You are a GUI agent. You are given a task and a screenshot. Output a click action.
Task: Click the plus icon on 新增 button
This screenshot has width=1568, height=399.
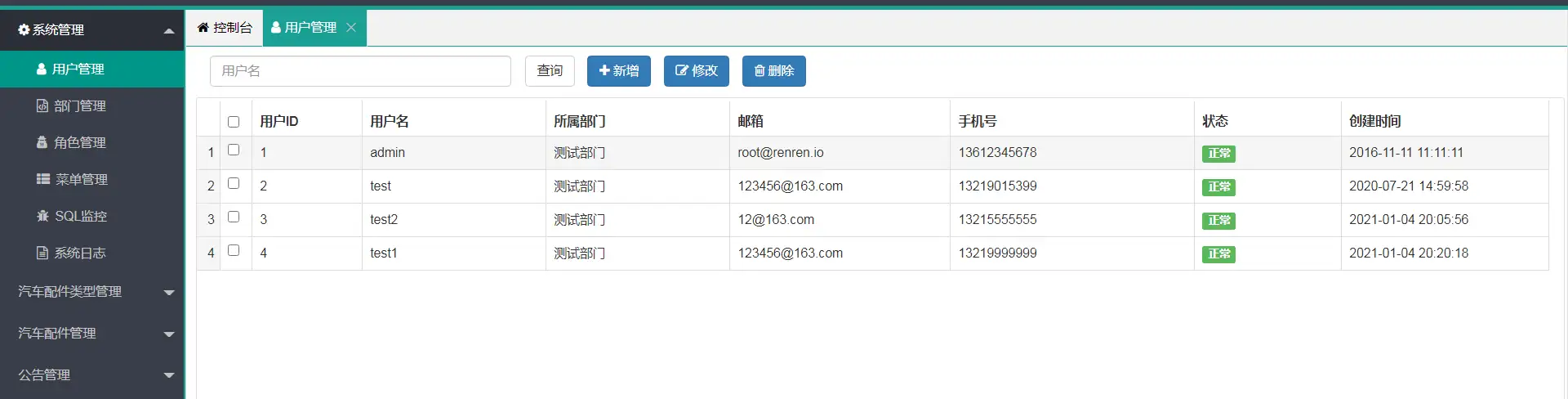(604, 70)
